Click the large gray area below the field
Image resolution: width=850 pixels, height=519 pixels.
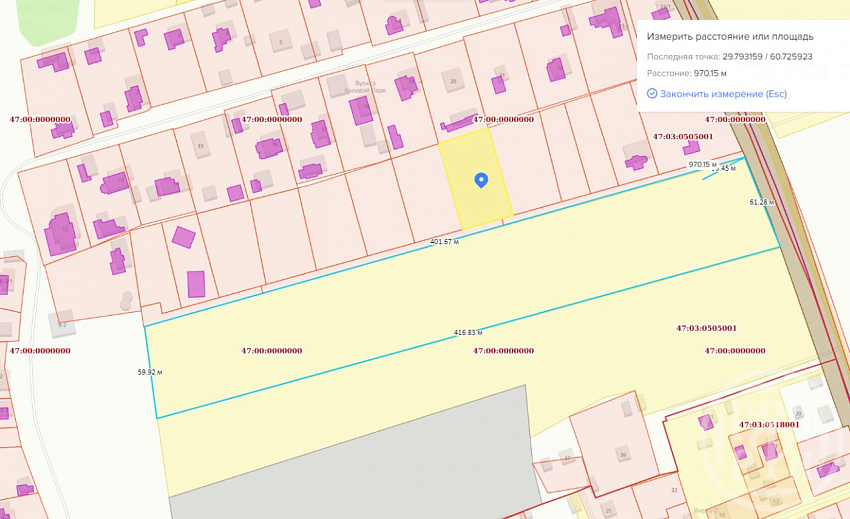point(358,461)
